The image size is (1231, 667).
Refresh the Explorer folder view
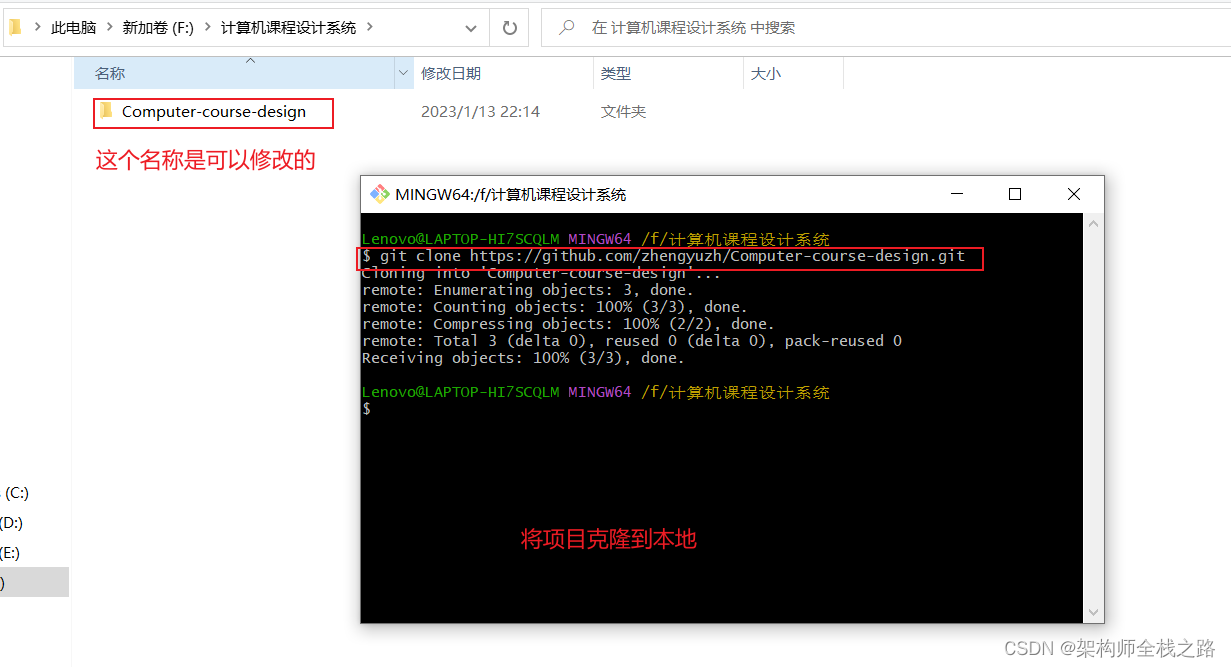pyautogui.click(x=509, y=28)
